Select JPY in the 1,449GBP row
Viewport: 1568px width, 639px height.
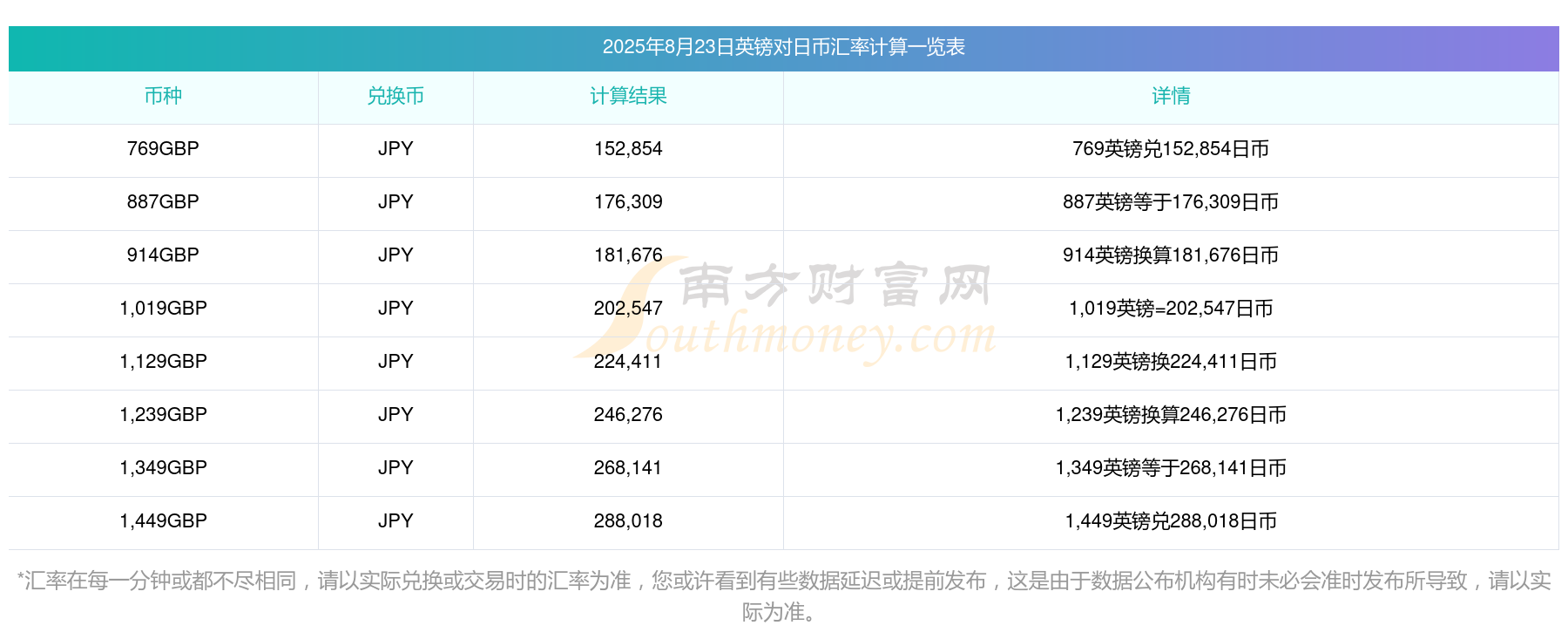[395, 521]
